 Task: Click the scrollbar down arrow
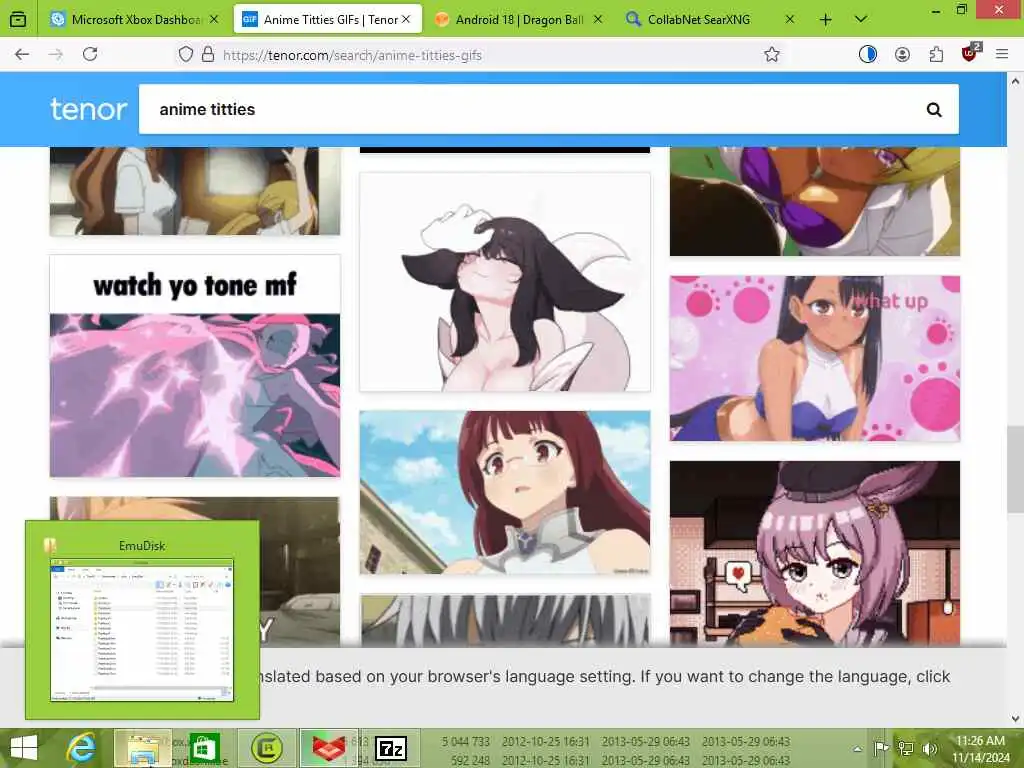pyautogui.click(x=1016, y=719)
